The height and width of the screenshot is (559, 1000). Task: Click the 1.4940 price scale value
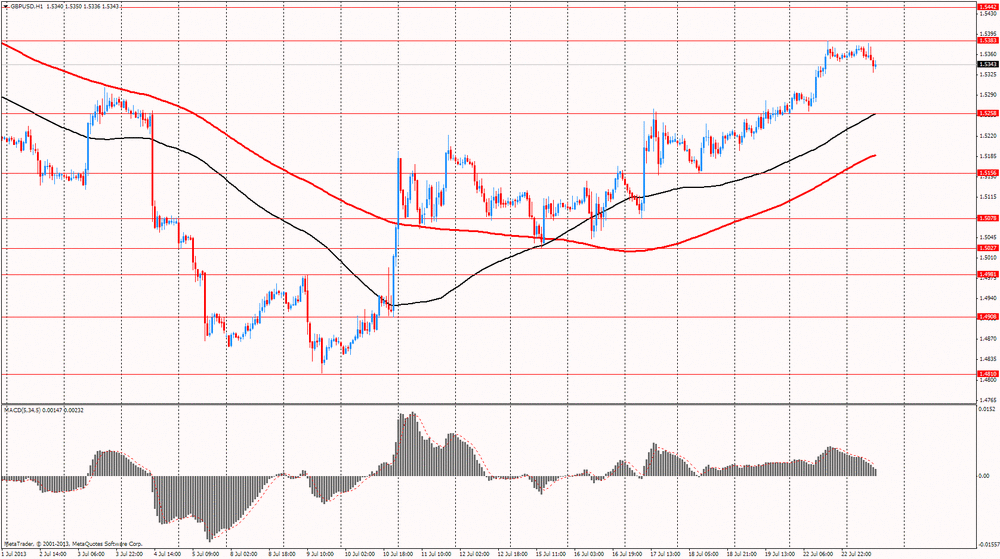coord(988,298)
